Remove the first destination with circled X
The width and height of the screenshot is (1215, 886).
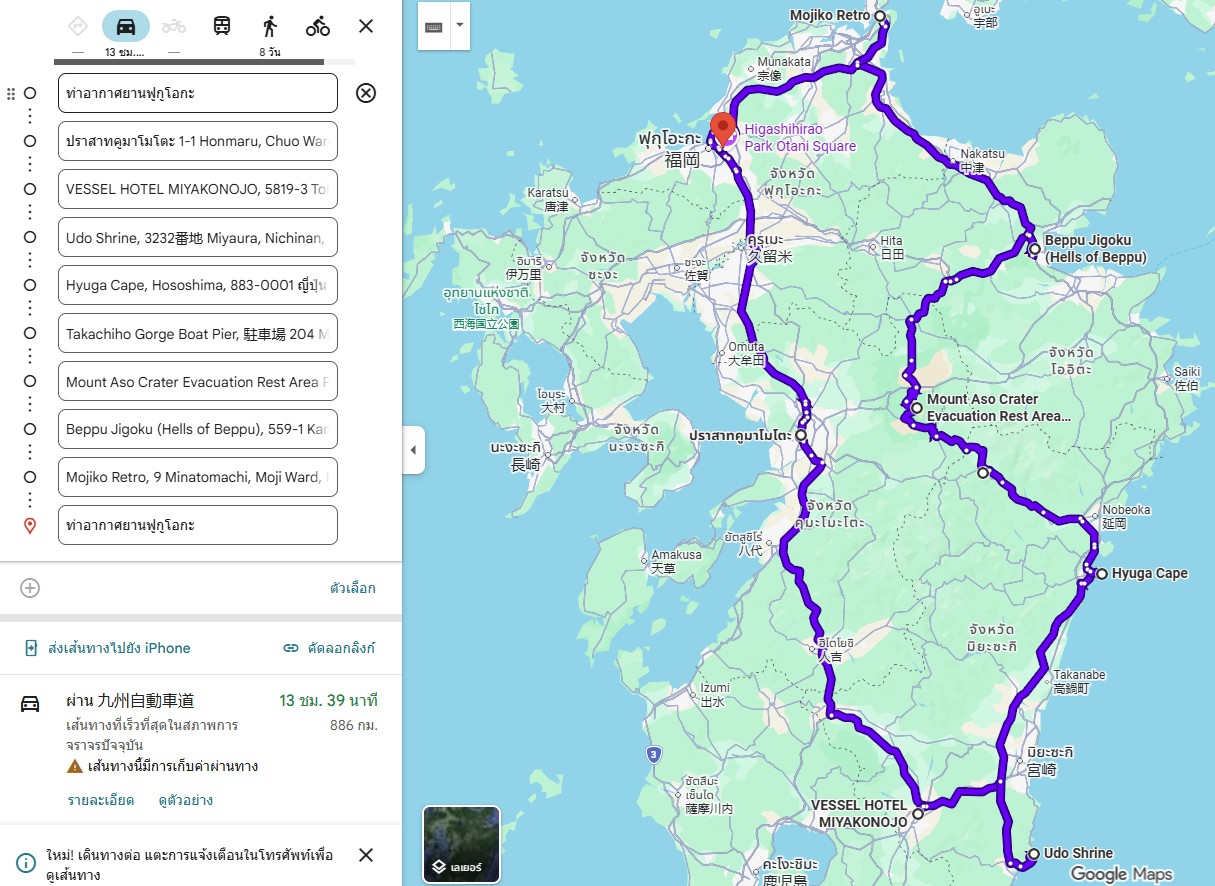point(366,93)
